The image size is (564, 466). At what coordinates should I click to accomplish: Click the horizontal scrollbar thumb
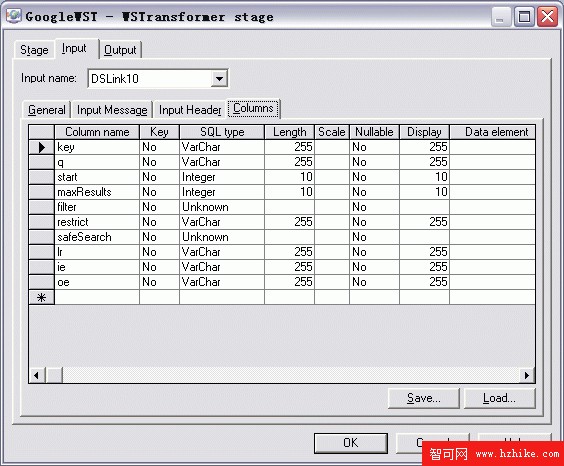click(x=54, y=375)
